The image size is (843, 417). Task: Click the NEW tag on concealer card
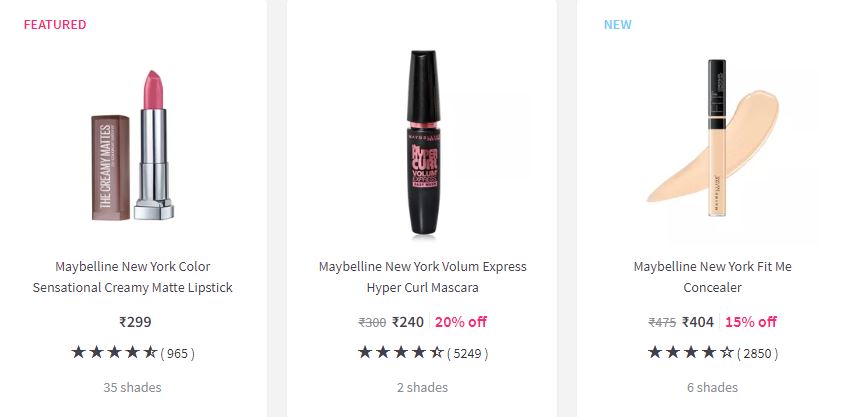(617, 24)
